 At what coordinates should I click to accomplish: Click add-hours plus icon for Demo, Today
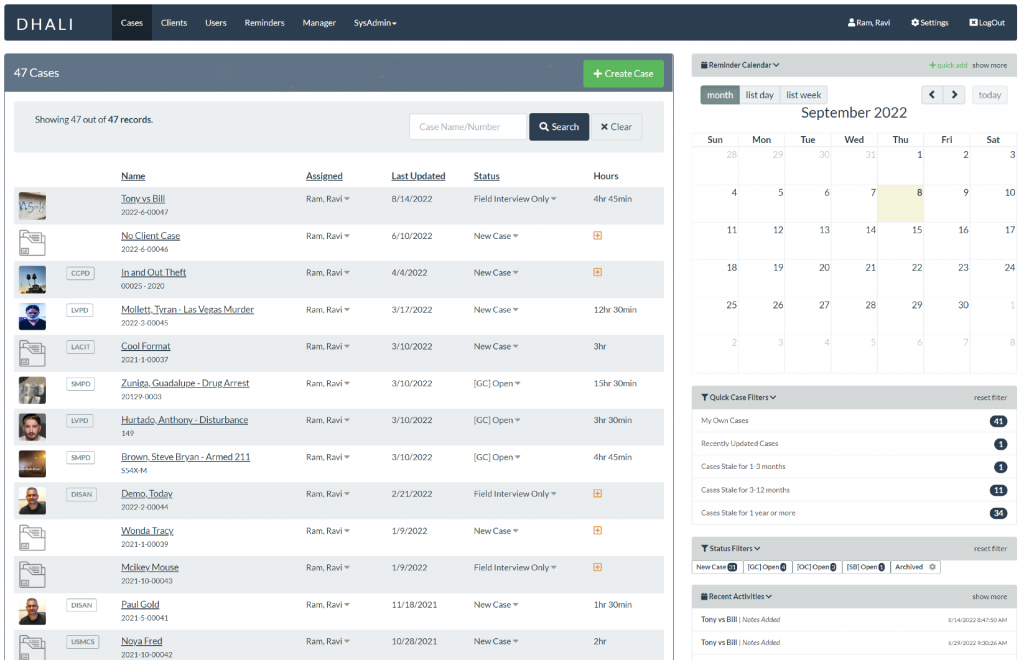tap(598, 494)
